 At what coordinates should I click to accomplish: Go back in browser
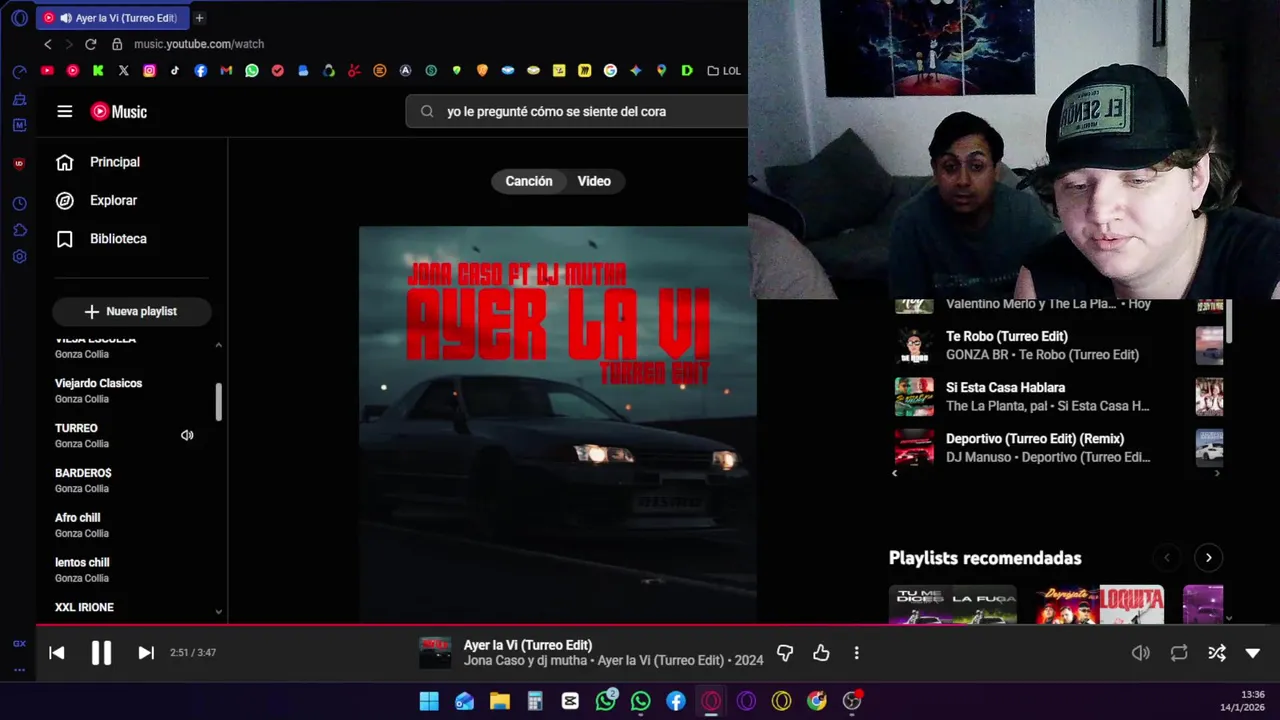[x=47, y=44]
